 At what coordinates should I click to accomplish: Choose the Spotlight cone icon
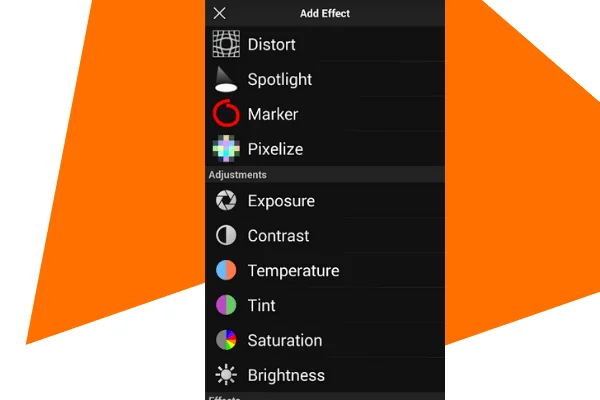click(x=226, y=79)
